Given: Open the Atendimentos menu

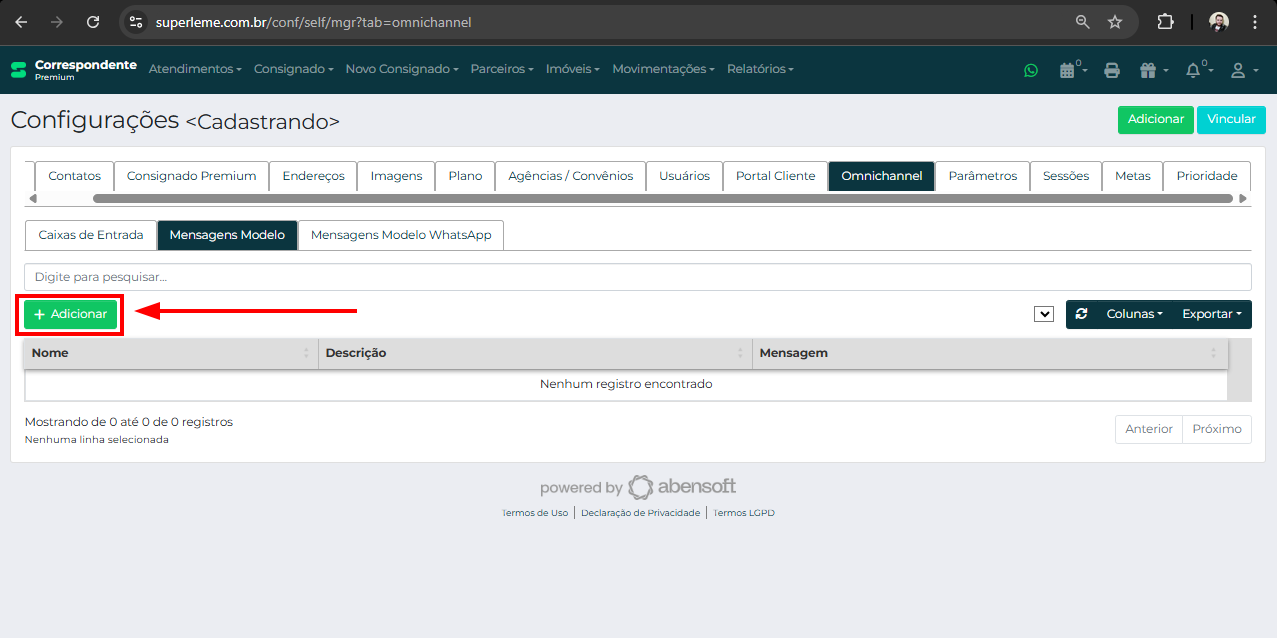Looking at the screenshot, I should point(195,69).
